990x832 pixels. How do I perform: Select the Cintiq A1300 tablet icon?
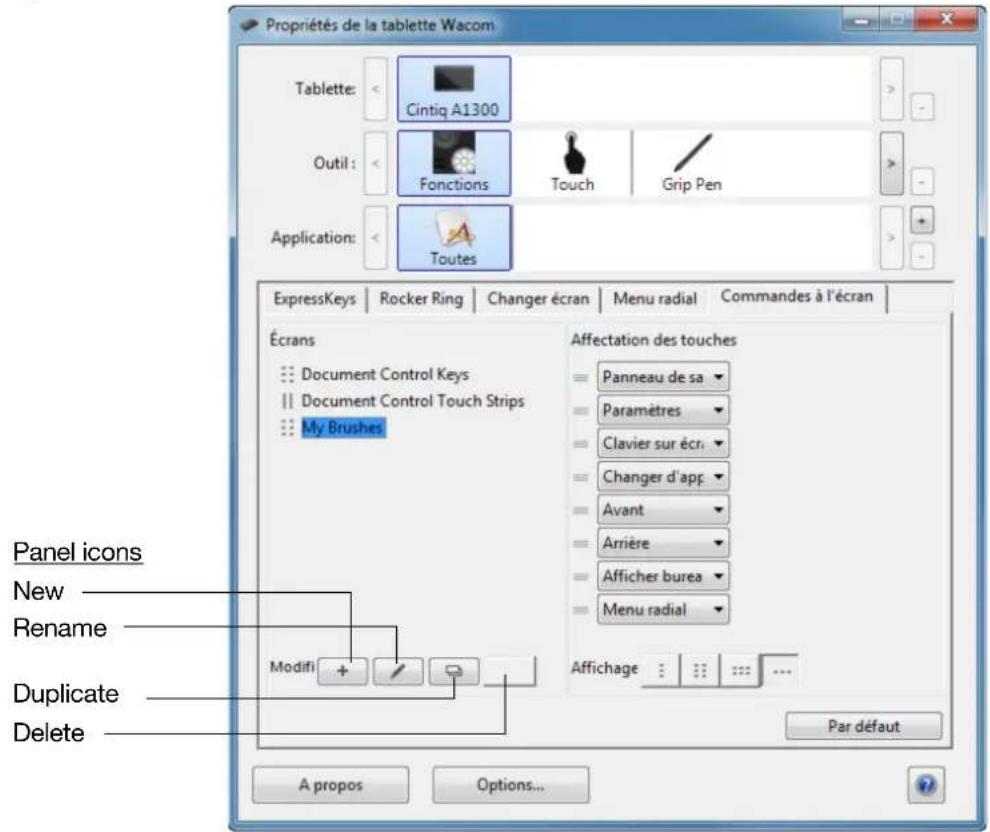pos(453,89)
